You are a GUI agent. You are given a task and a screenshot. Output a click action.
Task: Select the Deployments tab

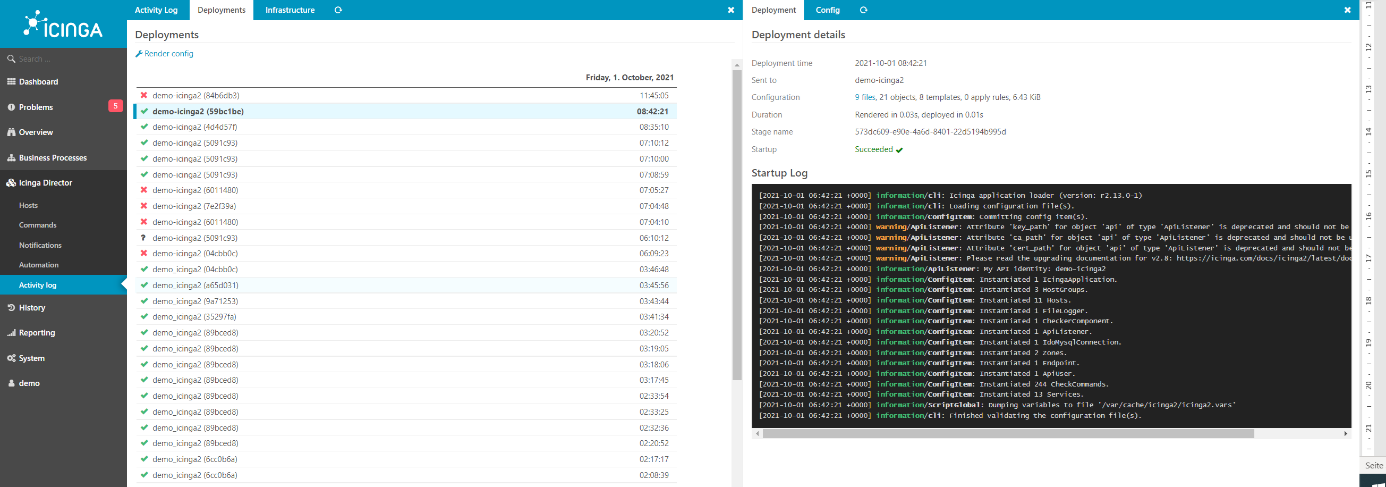[x=222, y=10]
